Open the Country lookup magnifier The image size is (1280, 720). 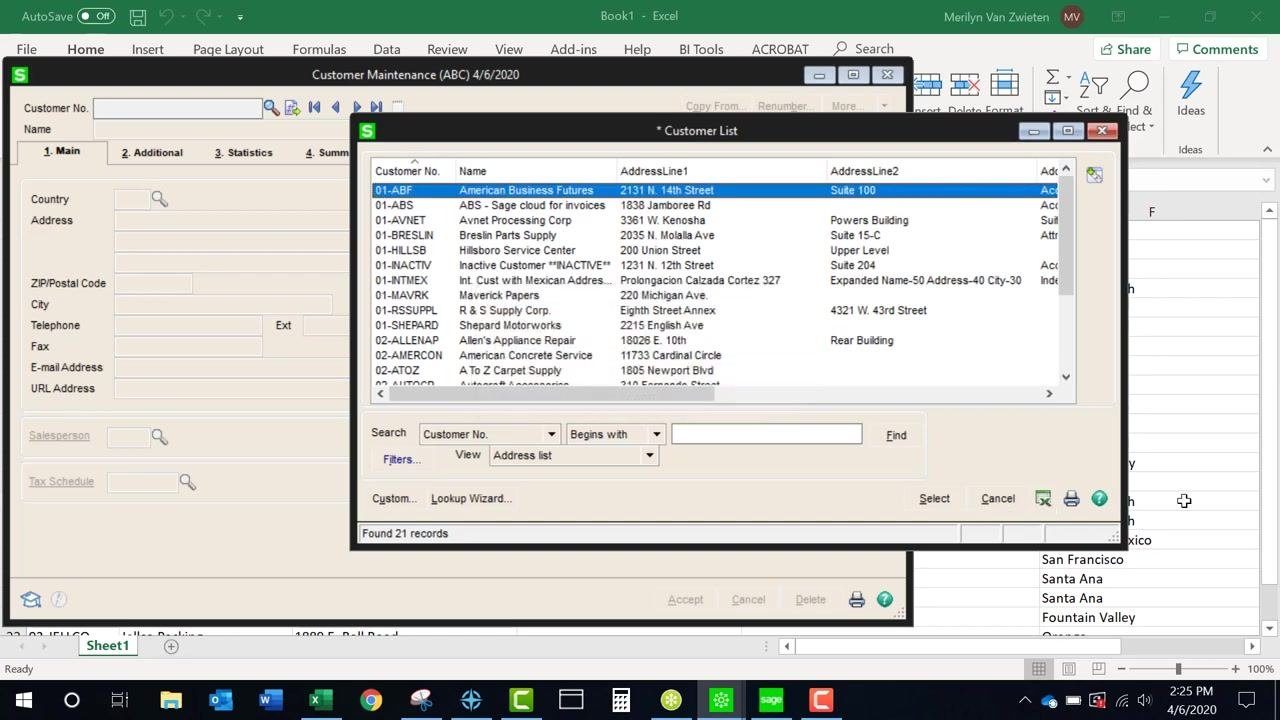point(159,199)
